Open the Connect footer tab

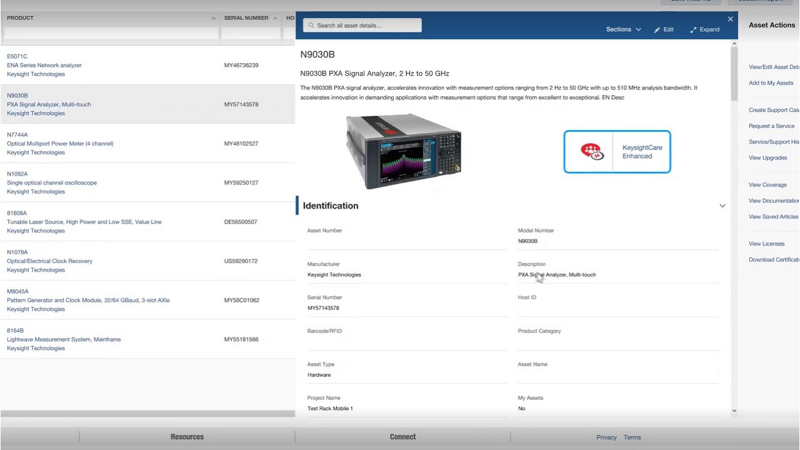402,437
